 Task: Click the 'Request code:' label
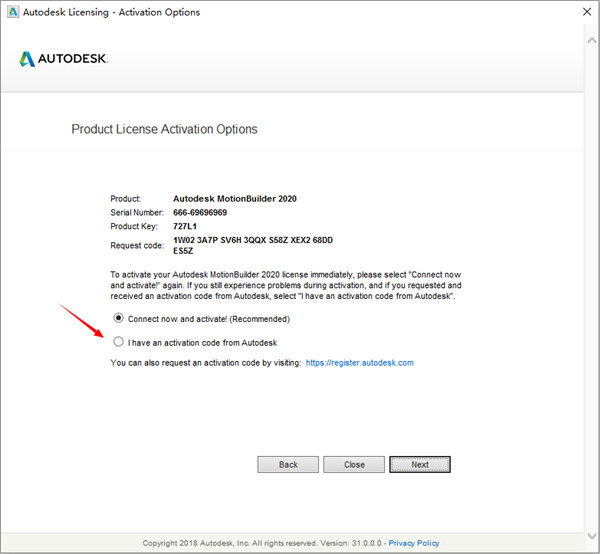click(137, 245)
